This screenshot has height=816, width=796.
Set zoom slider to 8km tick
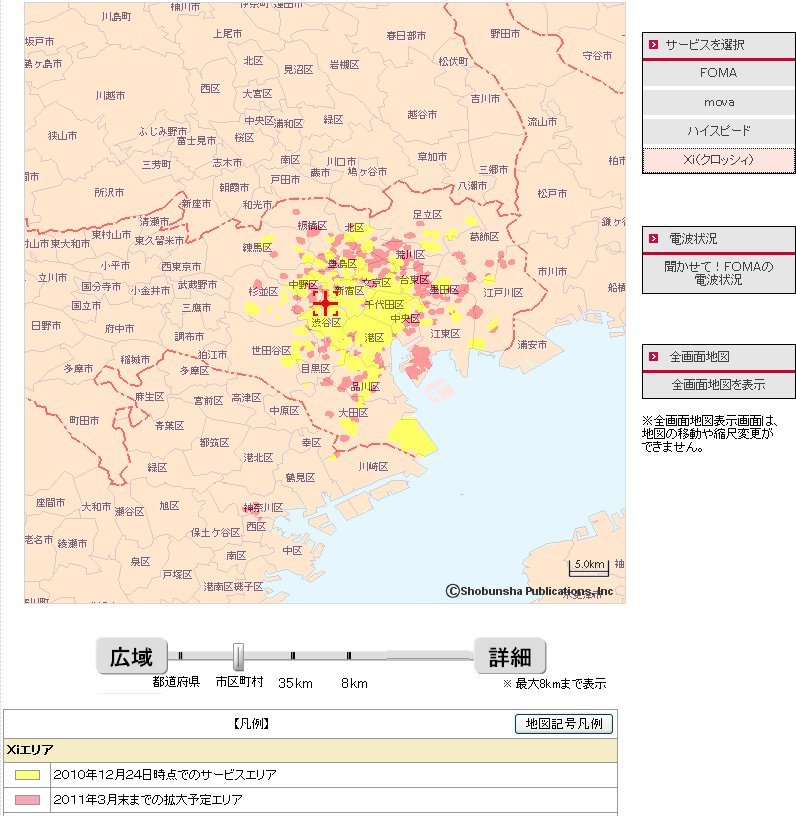[x=349, y=656]
